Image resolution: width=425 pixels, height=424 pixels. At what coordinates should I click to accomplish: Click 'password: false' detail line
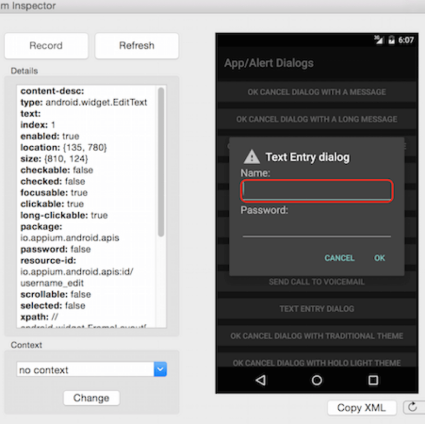coord(55,249)
